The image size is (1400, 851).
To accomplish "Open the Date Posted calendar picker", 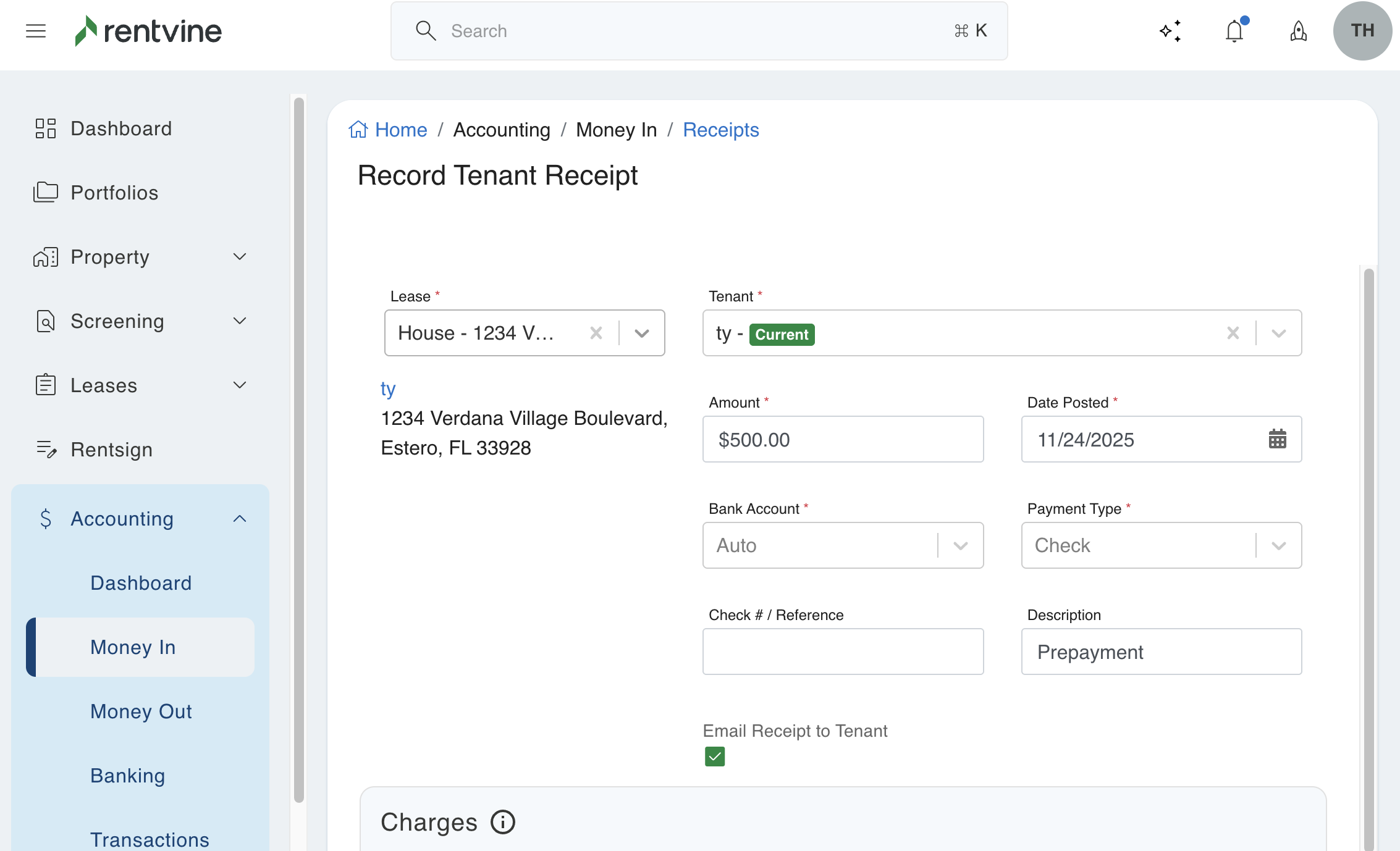I will [1277, 439].
